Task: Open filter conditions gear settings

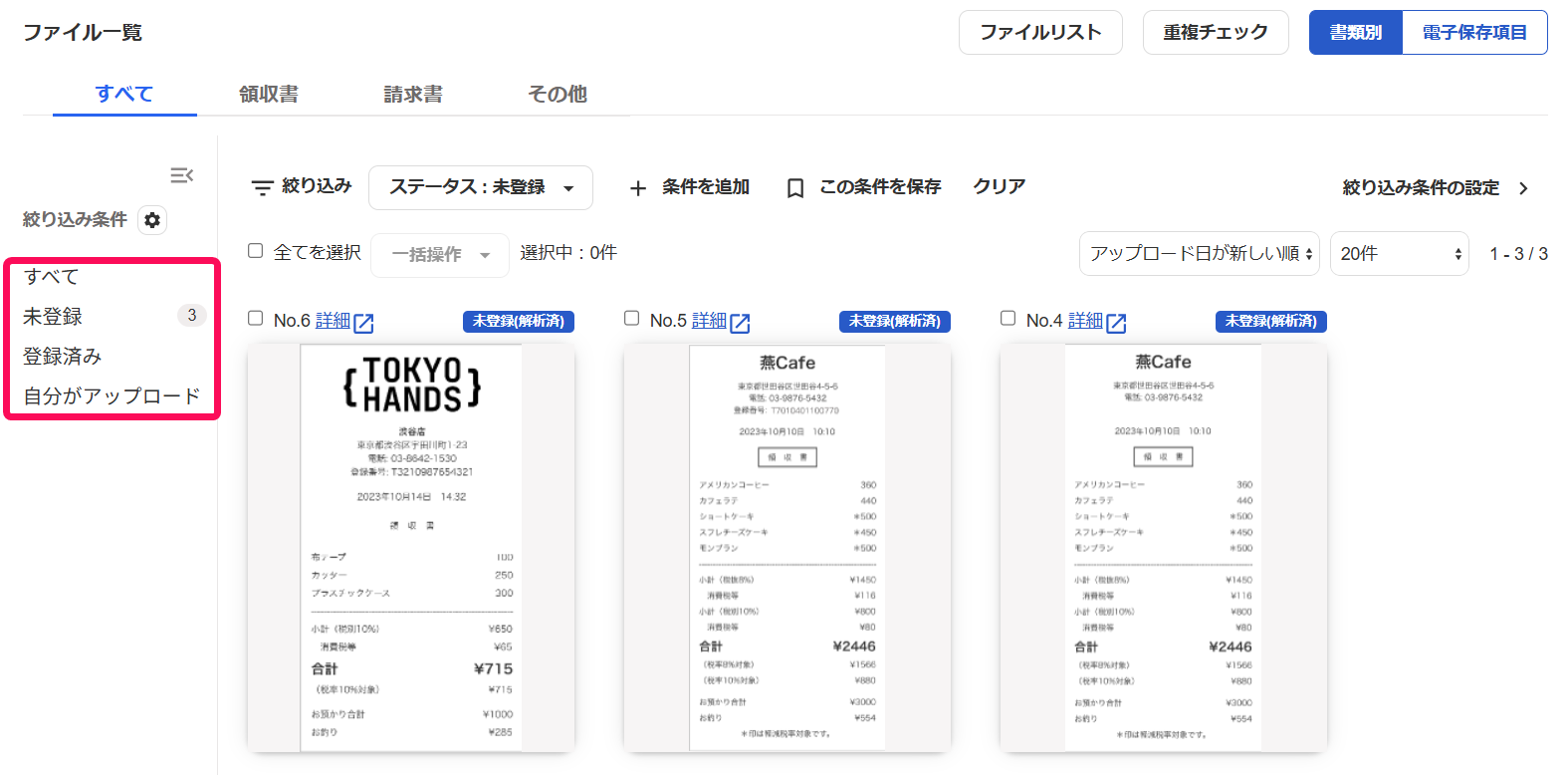Action: click(x=152, y=220)
